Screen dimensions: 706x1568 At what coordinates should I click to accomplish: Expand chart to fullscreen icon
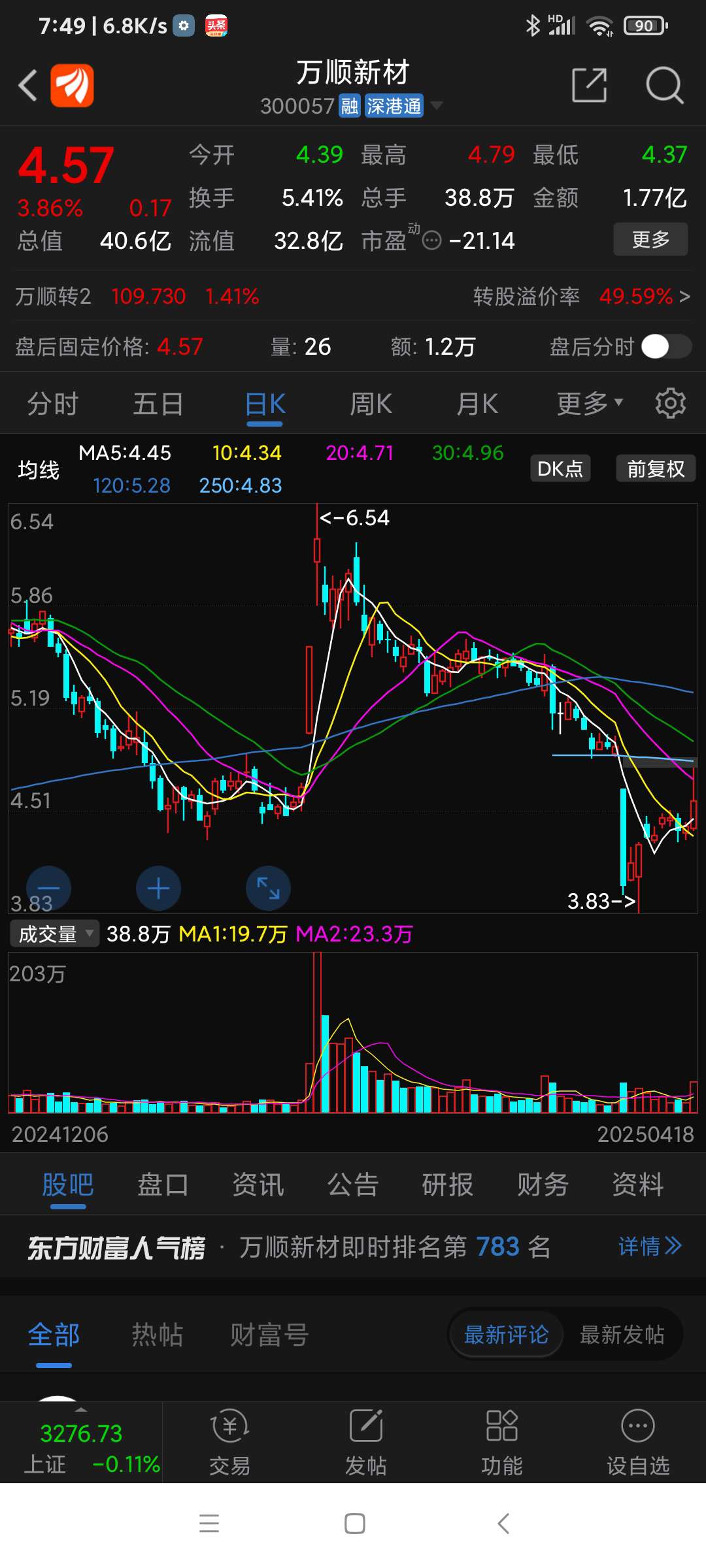[268, 889]
